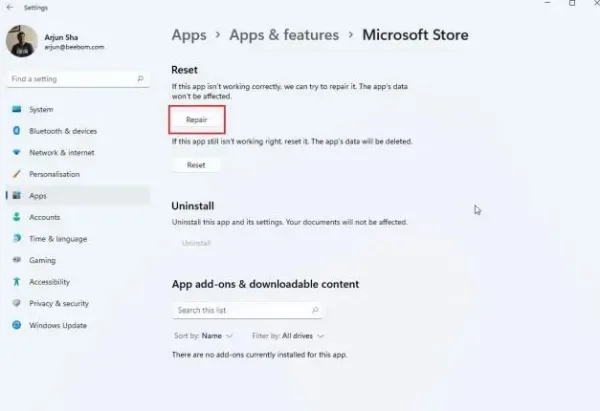This screenshot has width=600, height=411.
Task: Select Personalisation label
Action: [x=54, y=174]
